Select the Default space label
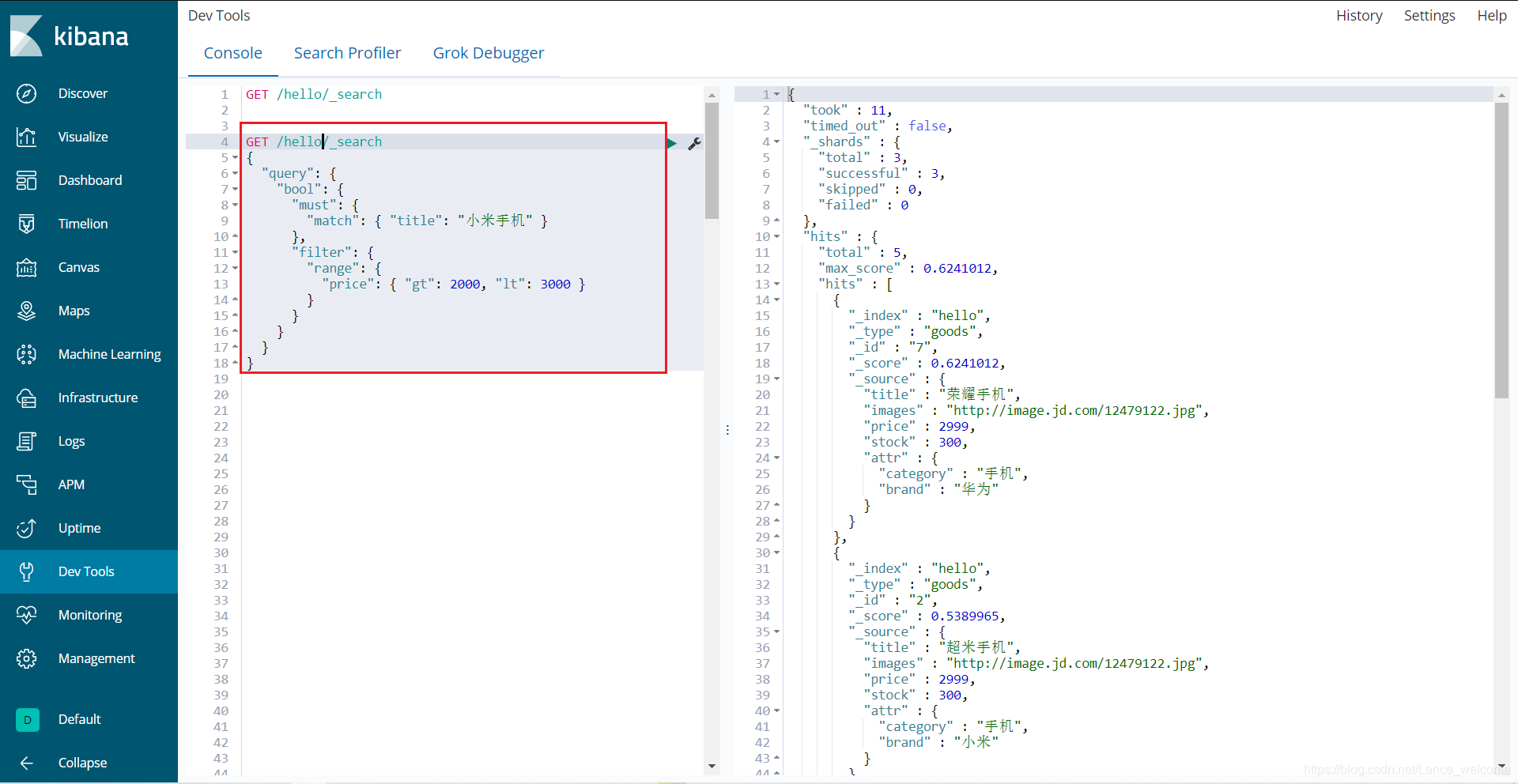The image size is (1518, 784). coord(79,719)
